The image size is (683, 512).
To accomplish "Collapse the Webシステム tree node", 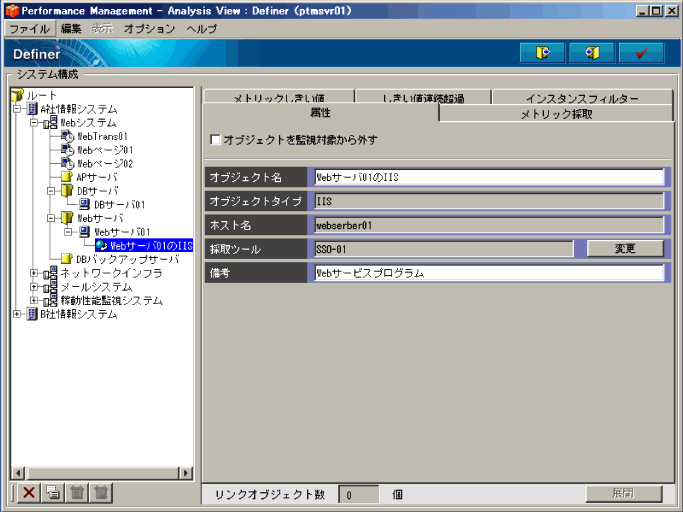I will point(34,123).
